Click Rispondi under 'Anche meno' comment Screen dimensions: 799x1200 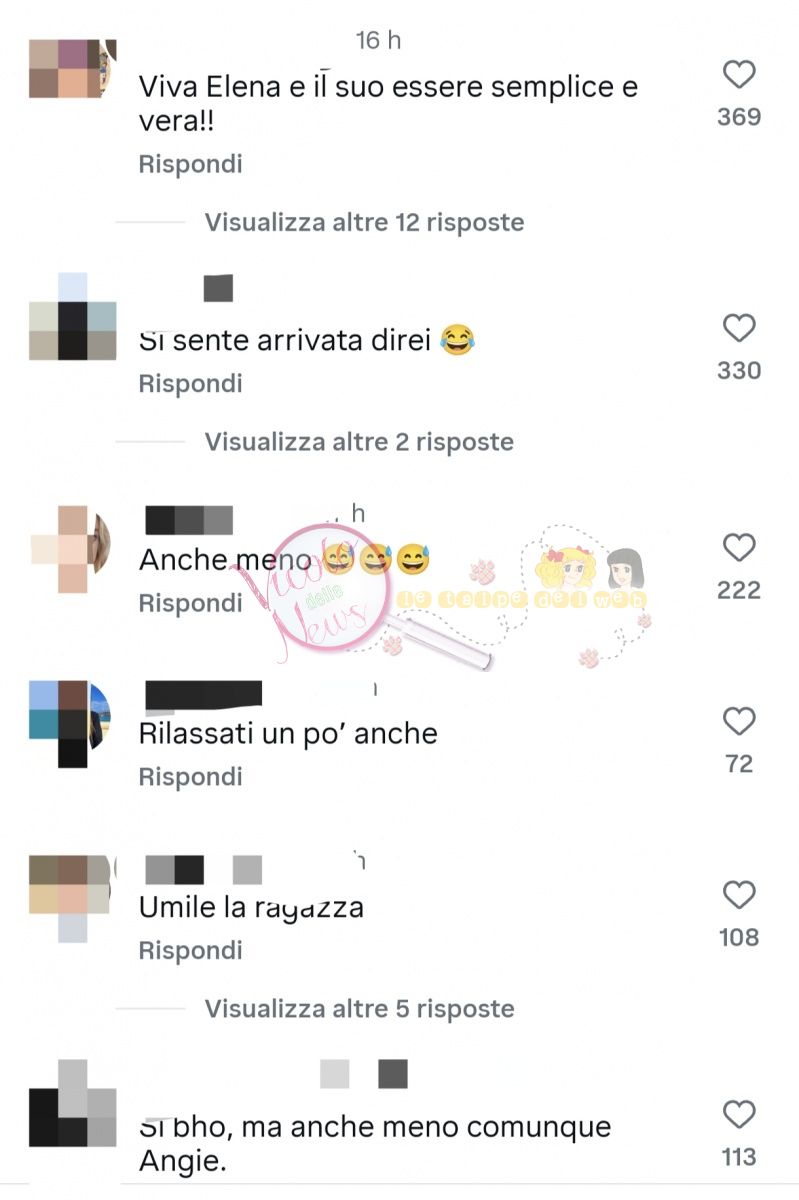click(x=190, y=604)
